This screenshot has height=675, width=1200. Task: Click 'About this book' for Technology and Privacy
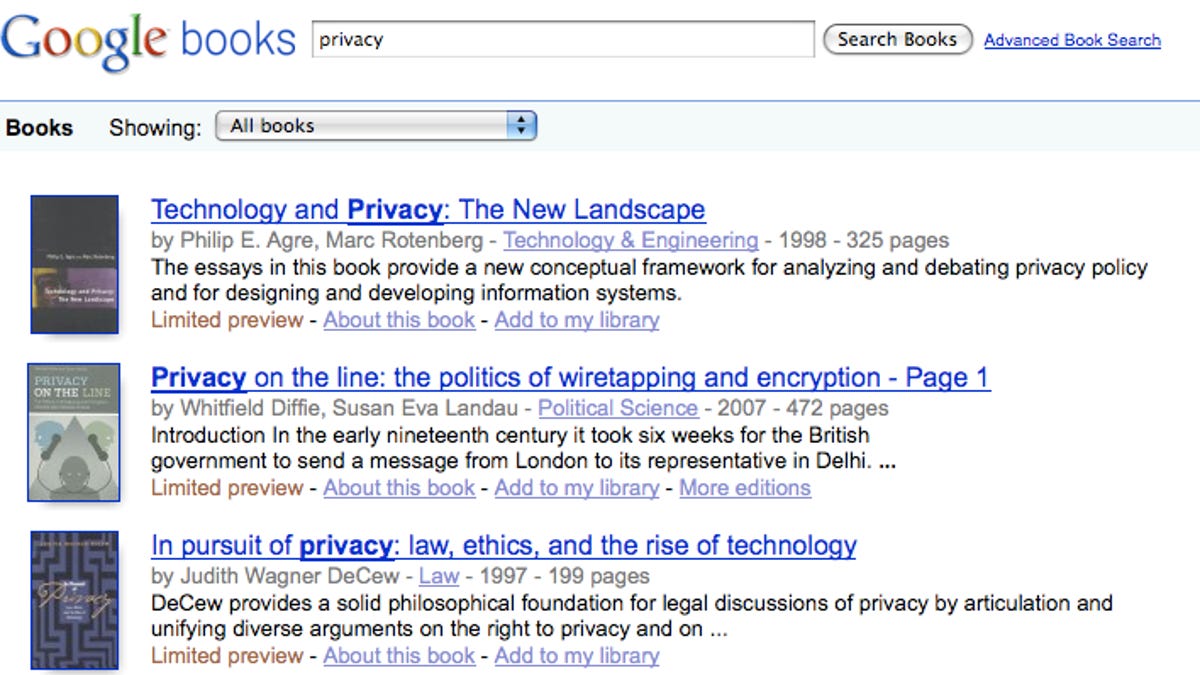pos(399,320)
